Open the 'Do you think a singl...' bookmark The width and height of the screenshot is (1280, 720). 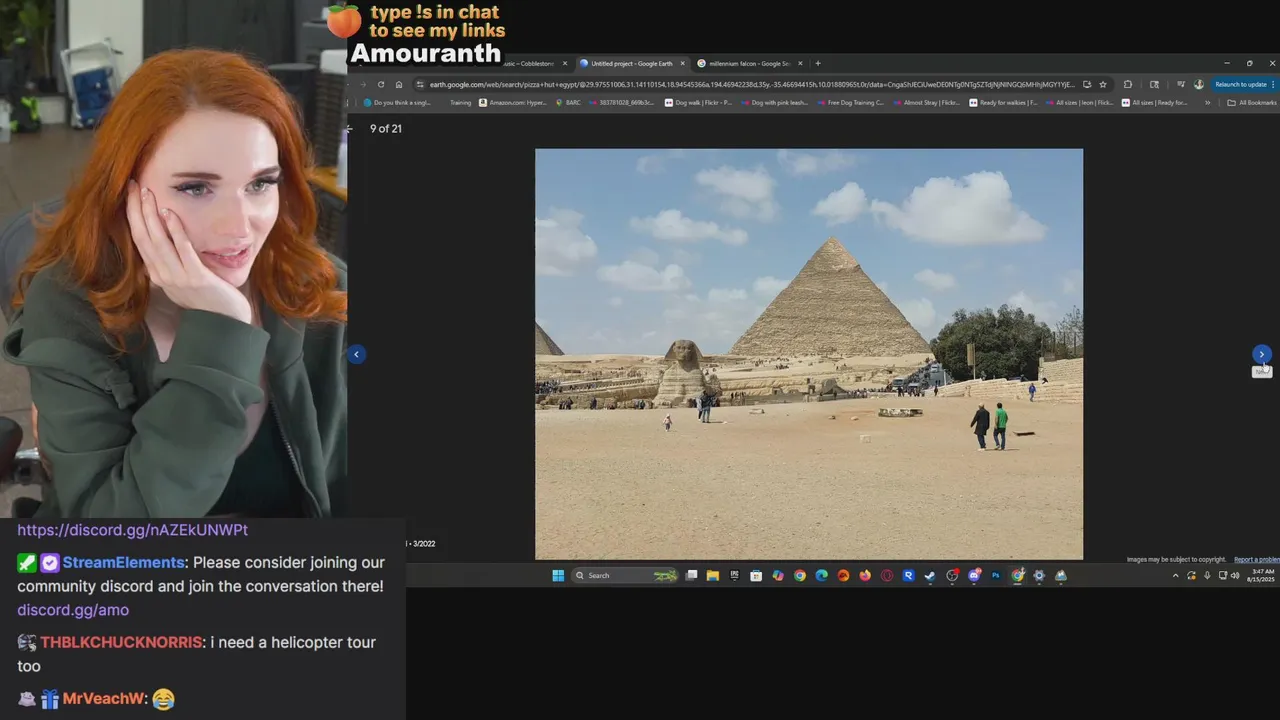397,102
